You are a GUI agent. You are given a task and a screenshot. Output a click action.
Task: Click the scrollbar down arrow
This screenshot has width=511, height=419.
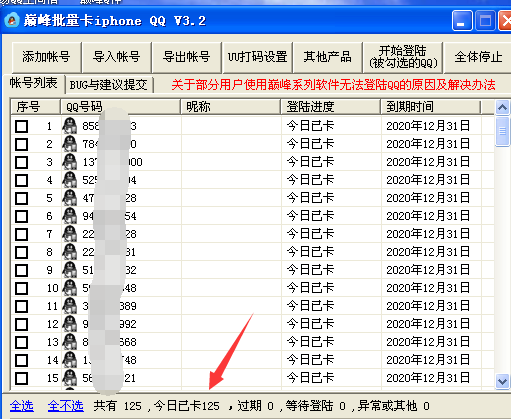coord(502,381)
